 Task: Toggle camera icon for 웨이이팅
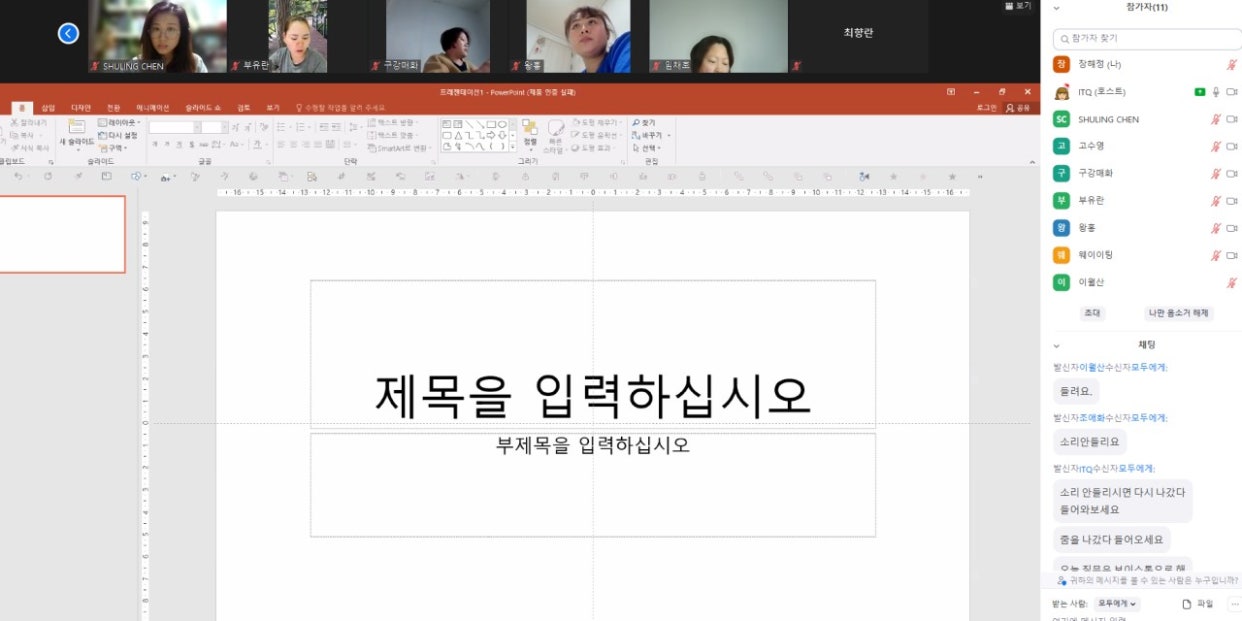1232,255
